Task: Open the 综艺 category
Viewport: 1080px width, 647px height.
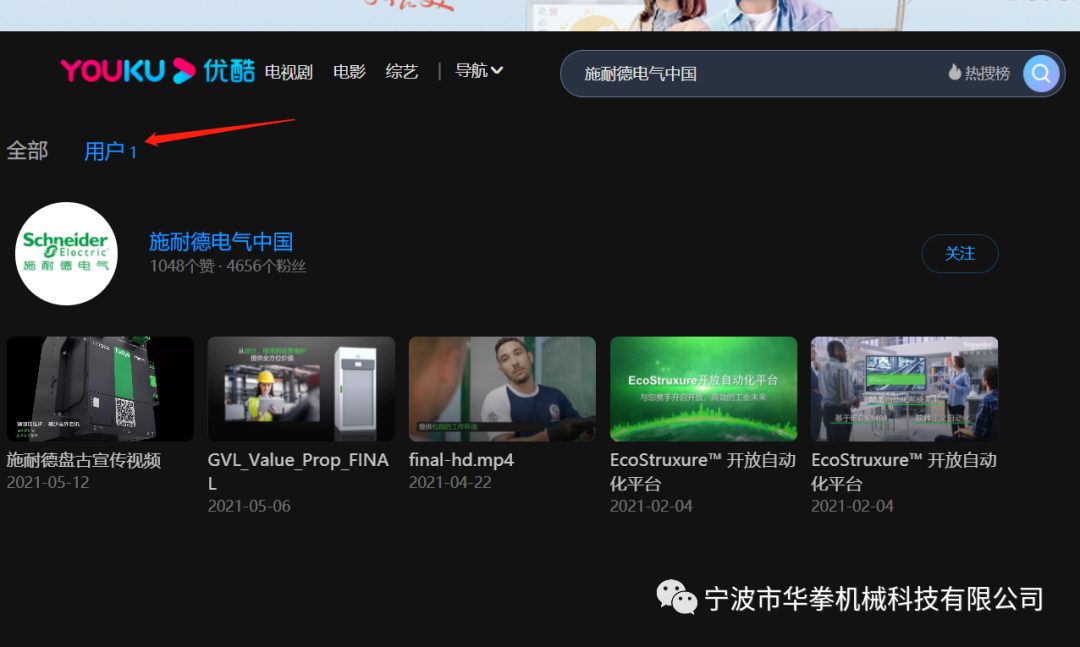Action: click(402, 72)
